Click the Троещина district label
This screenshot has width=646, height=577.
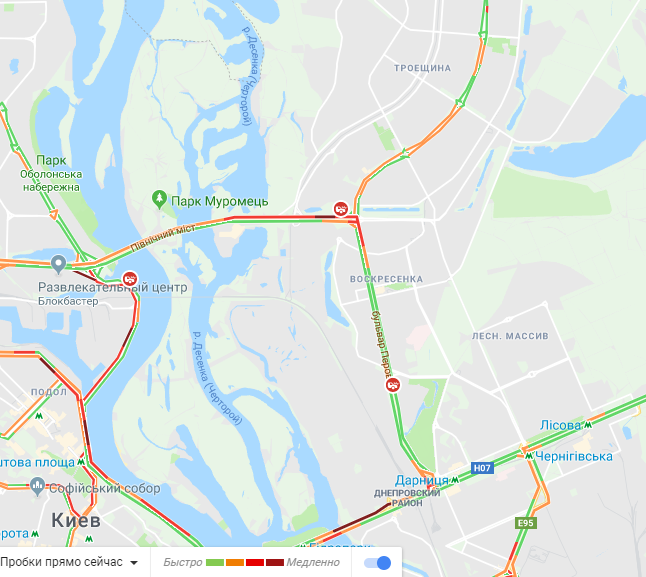(422, 68)
